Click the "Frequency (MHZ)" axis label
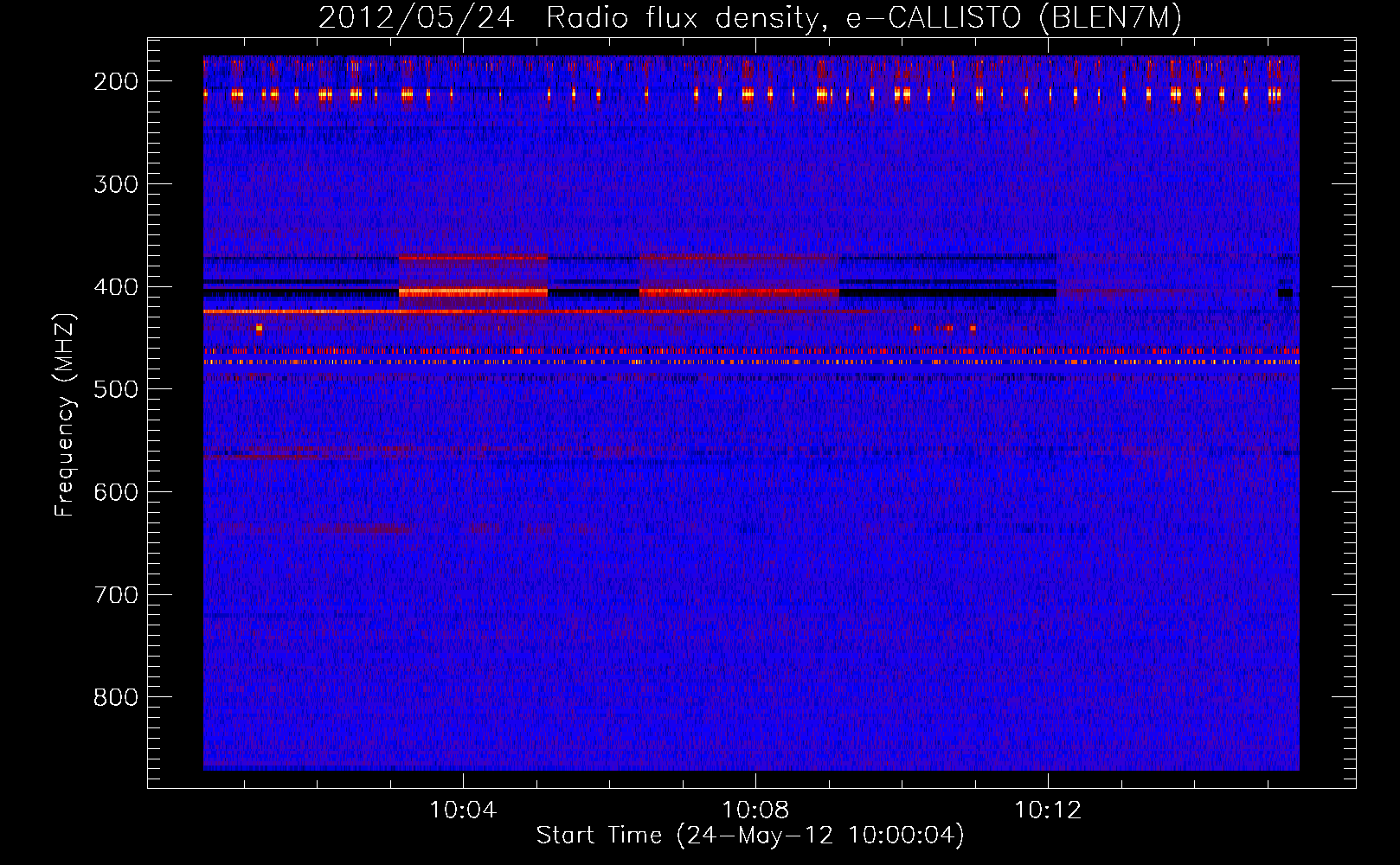 click(x=65, y=414)
